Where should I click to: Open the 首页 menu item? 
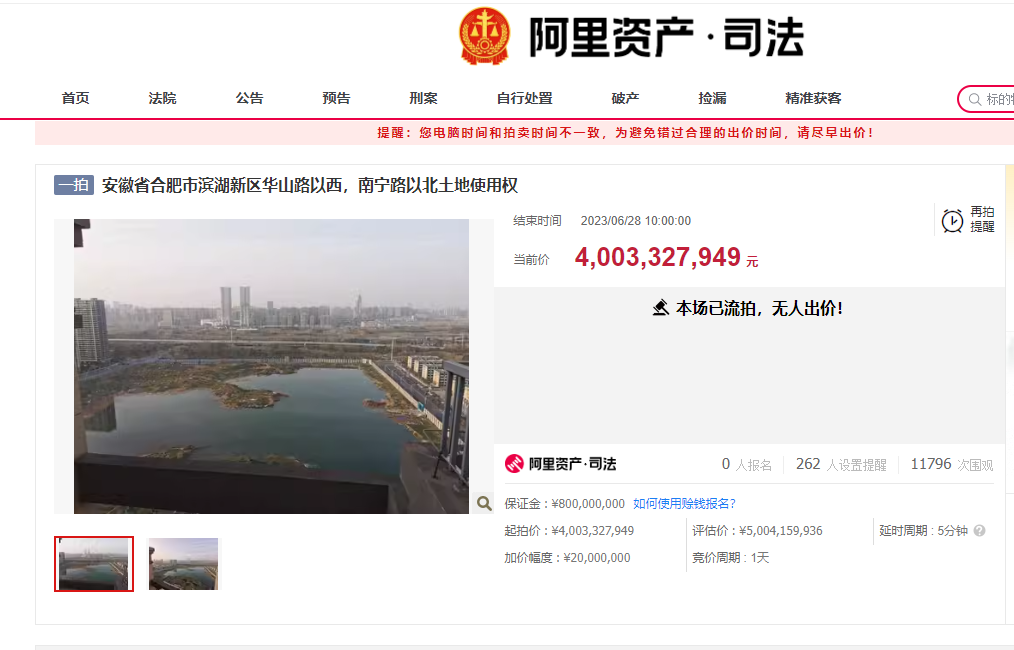[75, 98]
